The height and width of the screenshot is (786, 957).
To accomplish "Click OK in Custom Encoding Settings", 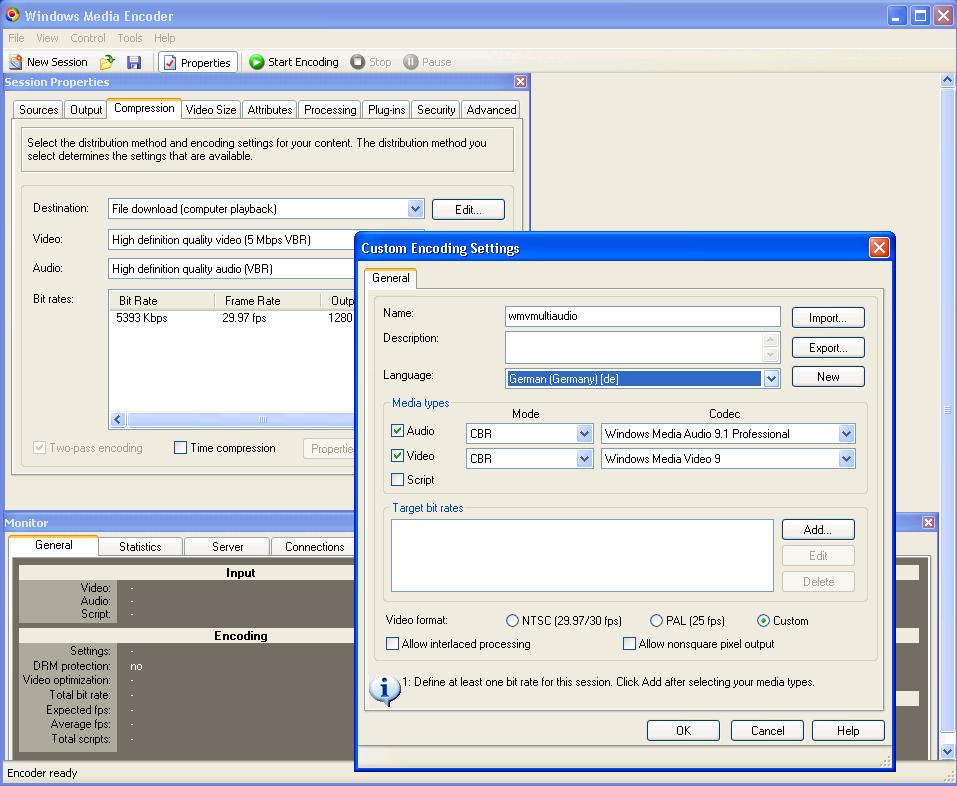I will (x=683, y=730).
